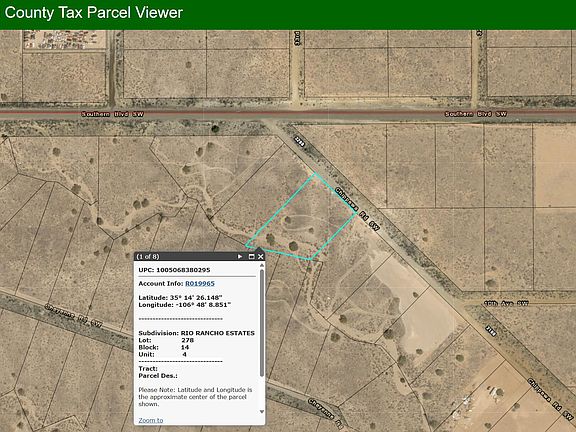Click the Lot number 278
The image size is (576, 432).
187,340
